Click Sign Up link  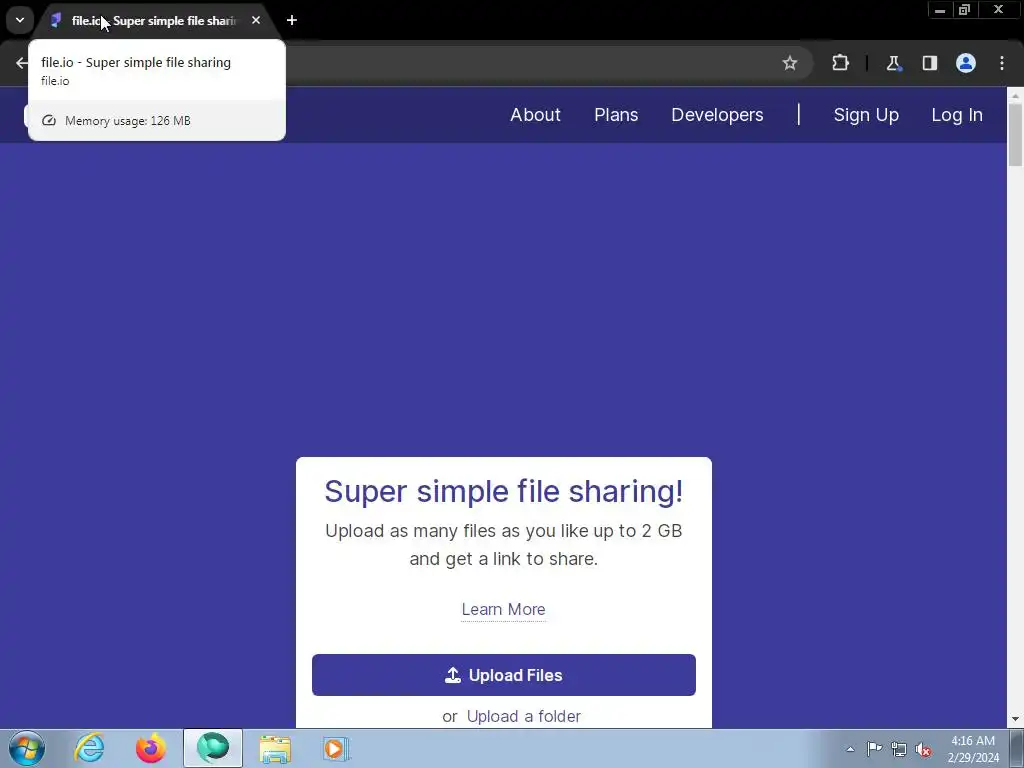(x=866, y=115)
